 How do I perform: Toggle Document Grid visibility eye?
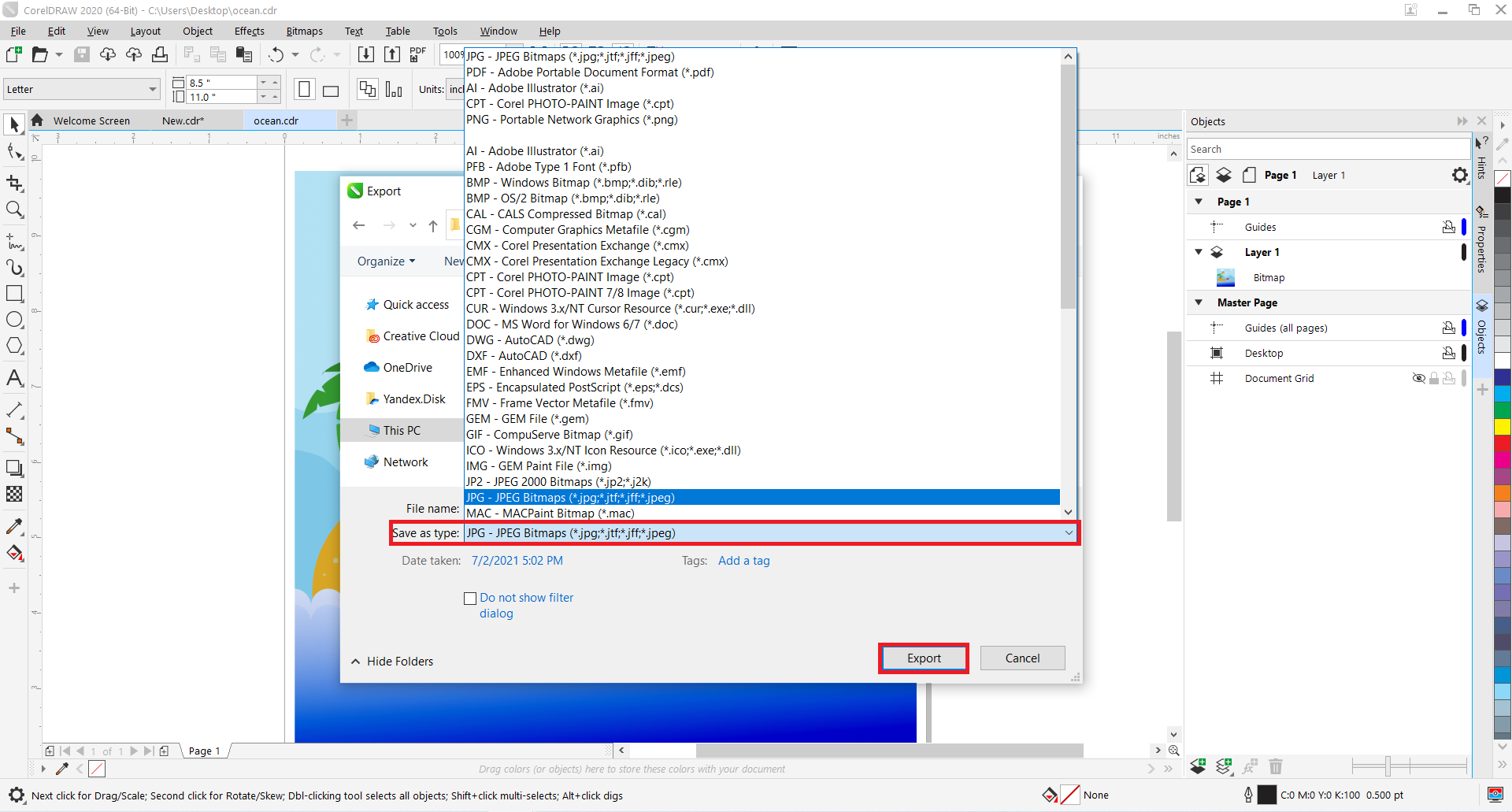coord(1418,379)
